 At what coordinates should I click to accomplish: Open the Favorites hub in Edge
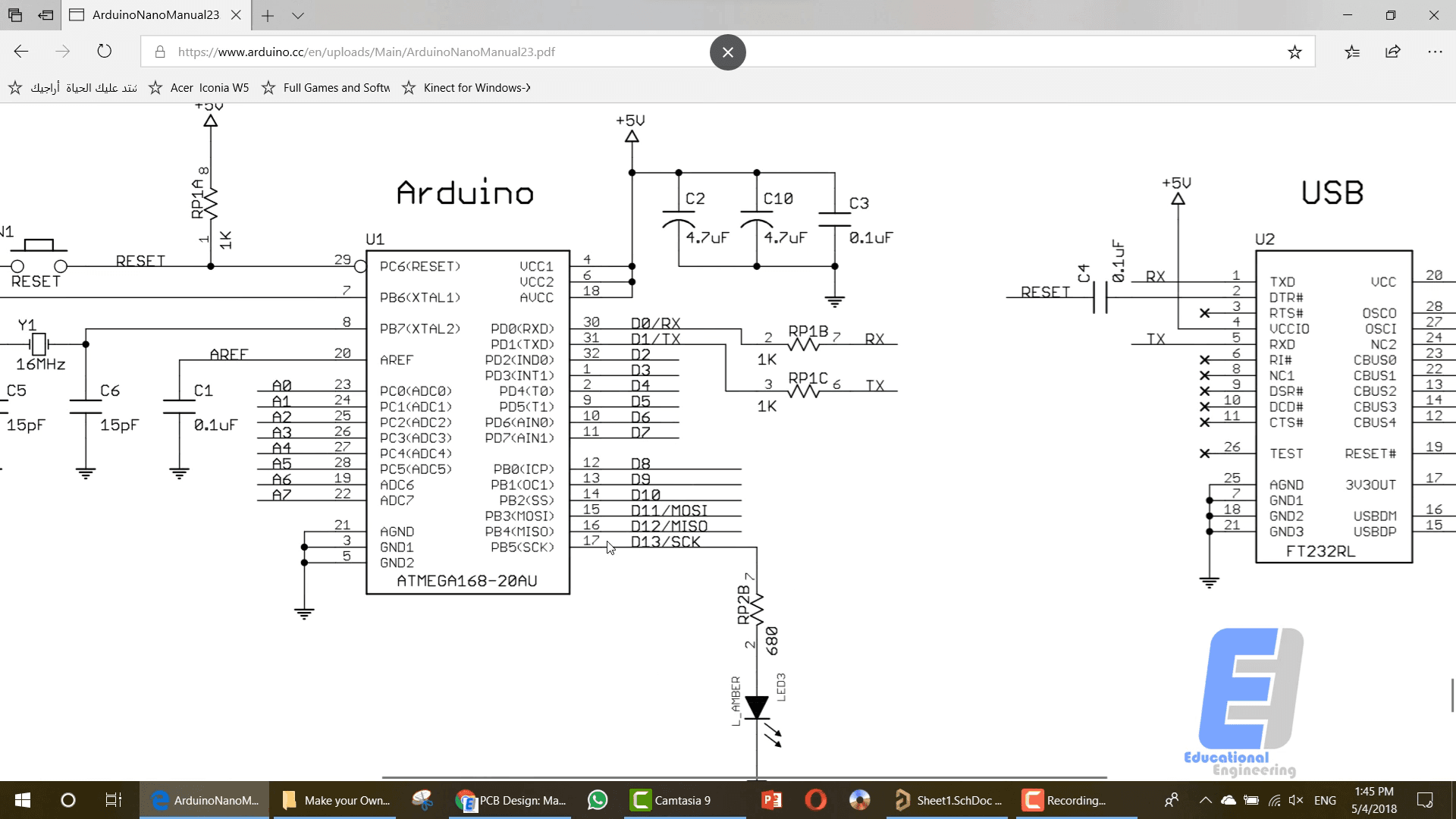(1352, 52)
